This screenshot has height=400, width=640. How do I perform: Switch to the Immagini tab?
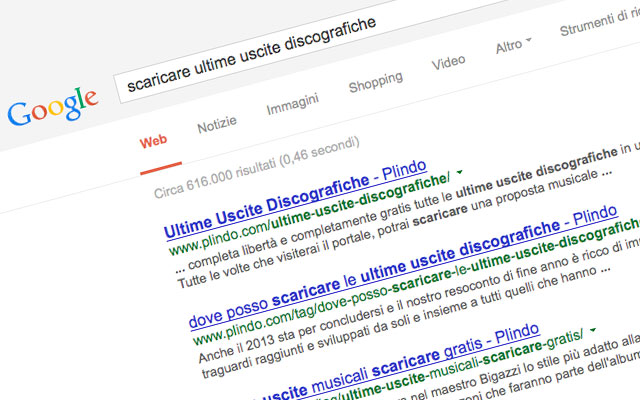tap(292, 104)
